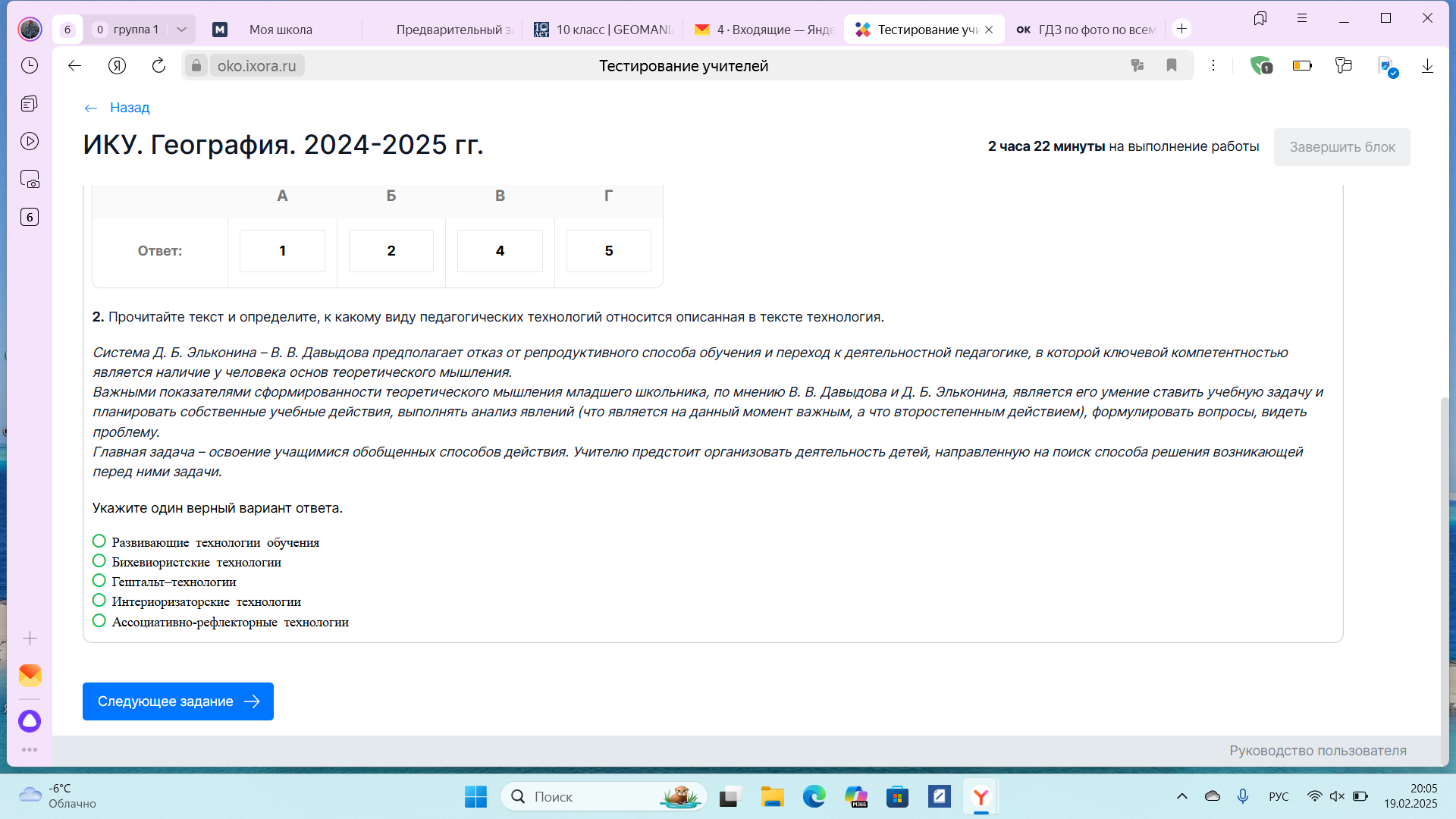Viewport: 1456px width, 819px height.
Task: Open the browser three-dot page menu
Action: pyautogui.click(x=1213, y=66)
